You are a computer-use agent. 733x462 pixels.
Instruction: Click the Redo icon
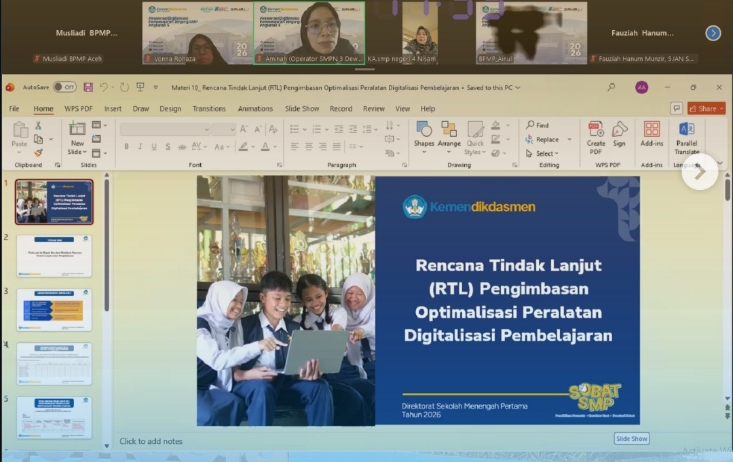tap(124, 87)
